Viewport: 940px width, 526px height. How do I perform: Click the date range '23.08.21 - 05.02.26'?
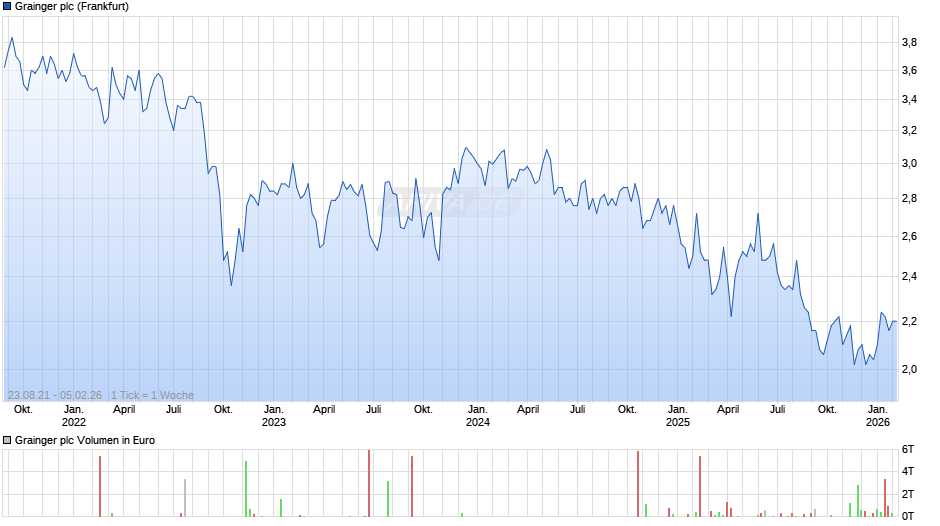(x=55, y=395)
